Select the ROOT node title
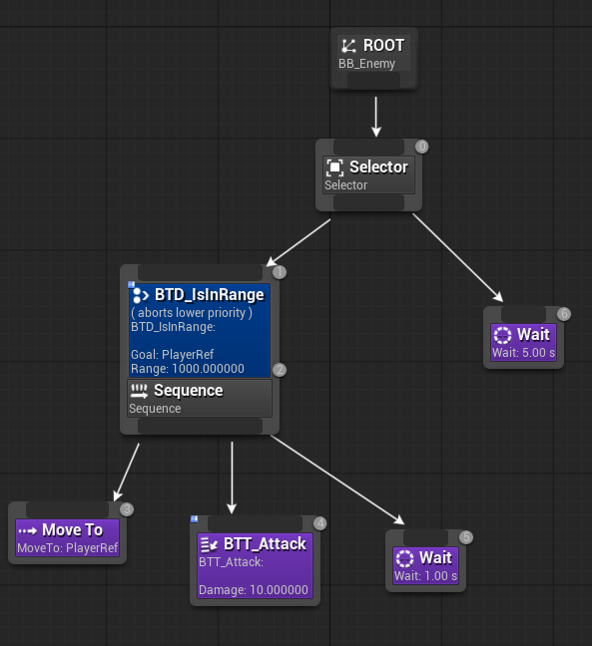 click(384, 45)
